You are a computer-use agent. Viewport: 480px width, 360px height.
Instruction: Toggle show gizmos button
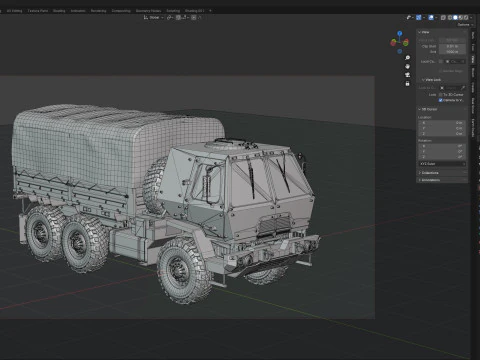(x=419, y=18)
